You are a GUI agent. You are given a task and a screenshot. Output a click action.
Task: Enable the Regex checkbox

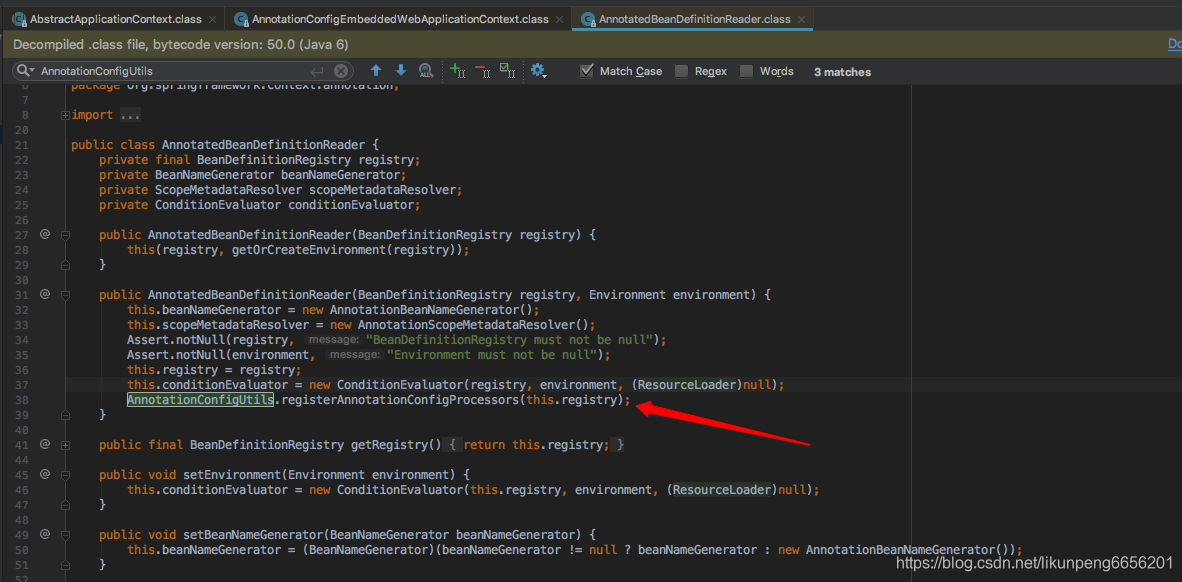[681, 72]
